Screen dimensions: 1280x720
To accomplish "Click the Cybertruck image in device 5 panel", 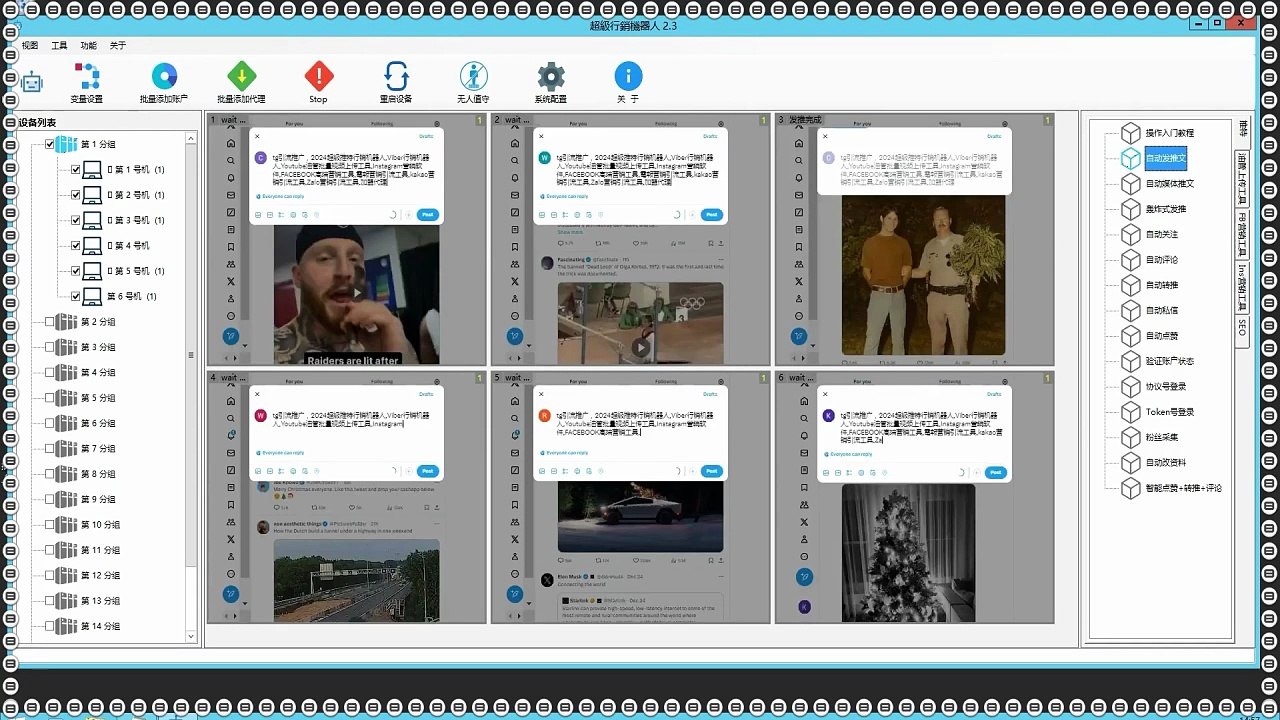I will (x=640, y=518).
